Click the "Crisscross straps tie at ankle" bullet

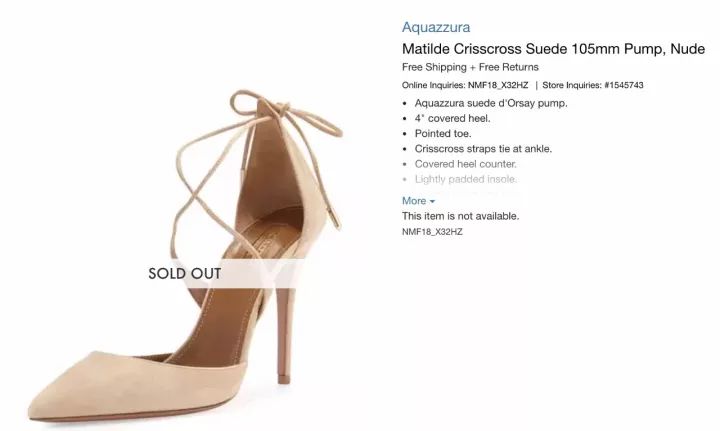click(483, 149)
